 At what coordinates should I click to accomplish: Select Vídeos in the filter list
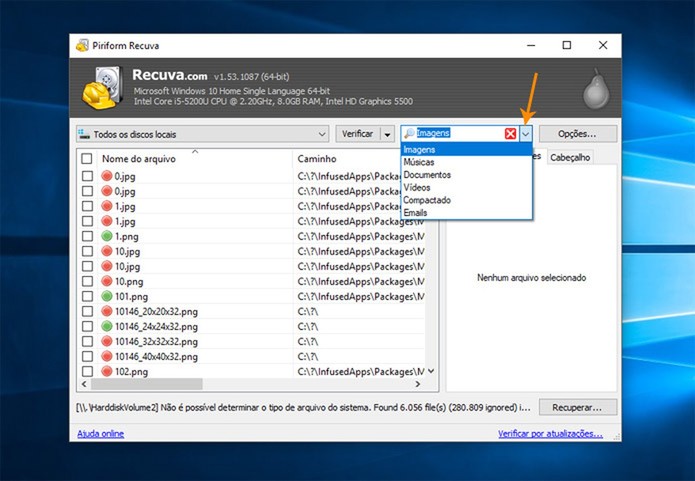point(466,188)
